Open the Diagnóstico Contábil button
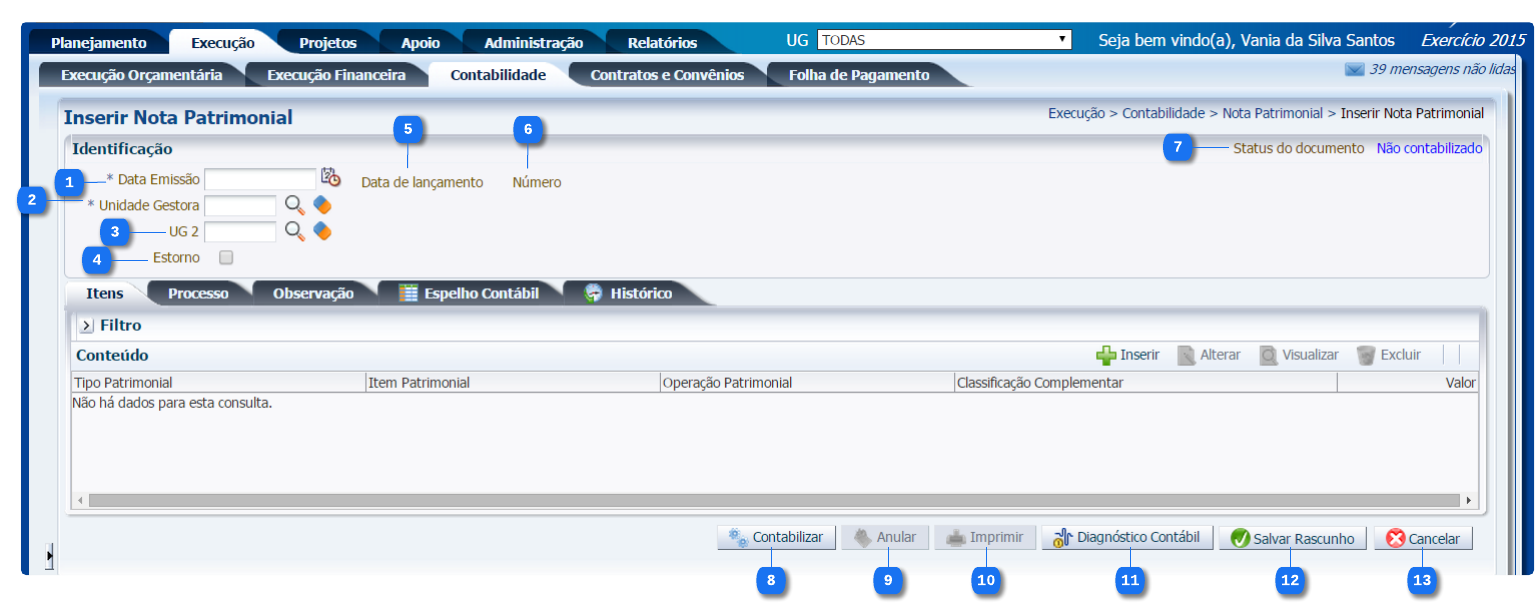1540x608 pixels. pos(1127,538)
